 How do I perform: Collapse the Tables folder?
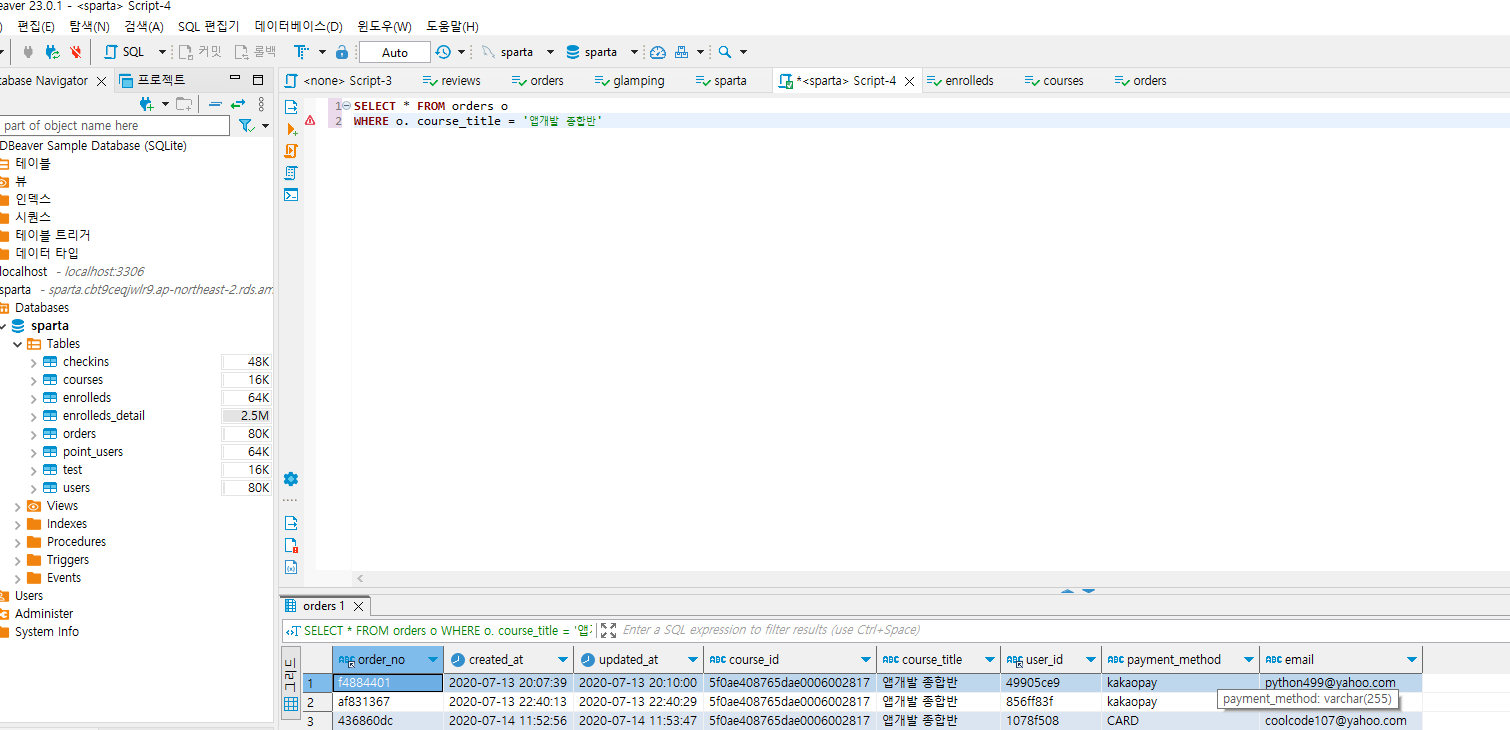17,344
